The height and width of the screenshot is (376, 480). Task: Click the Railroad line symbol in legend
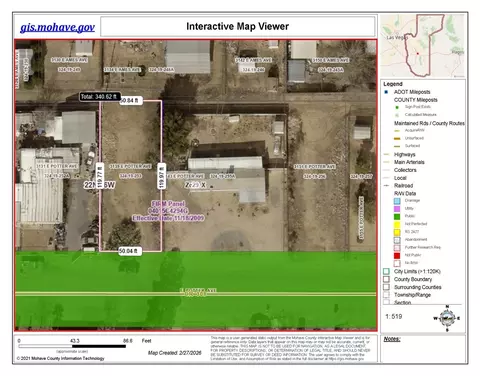click(387, 185)
